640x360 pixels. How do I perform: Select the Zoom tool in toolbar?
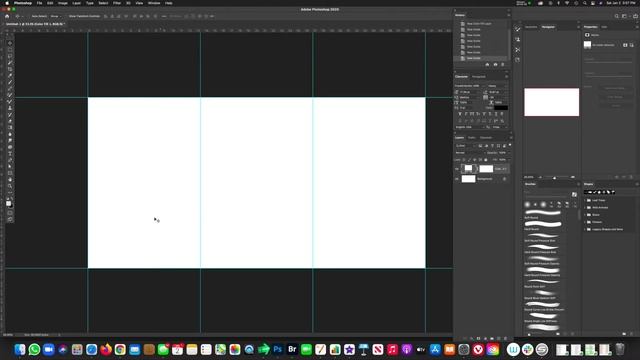coord(10,186)
